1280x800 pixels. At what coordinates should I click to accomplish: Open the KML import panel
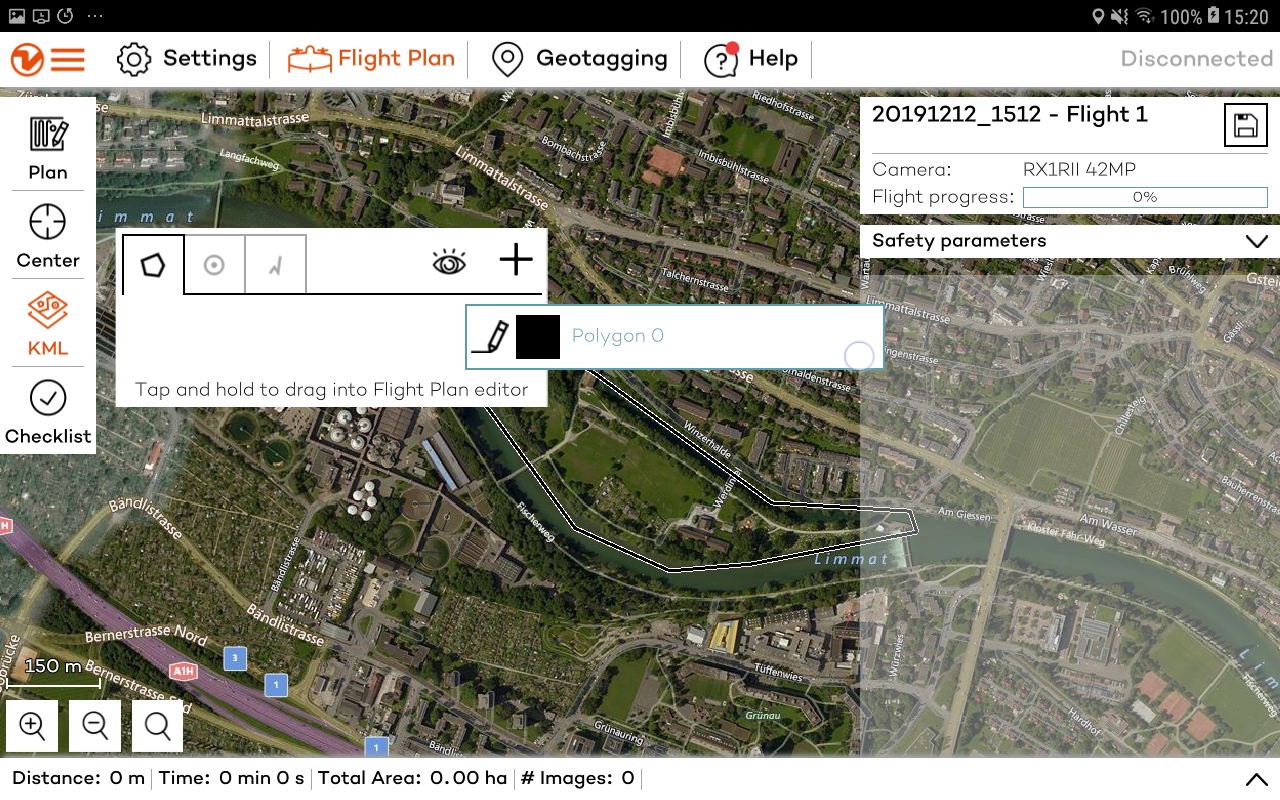pyautogui.click(x=47, y=323)
